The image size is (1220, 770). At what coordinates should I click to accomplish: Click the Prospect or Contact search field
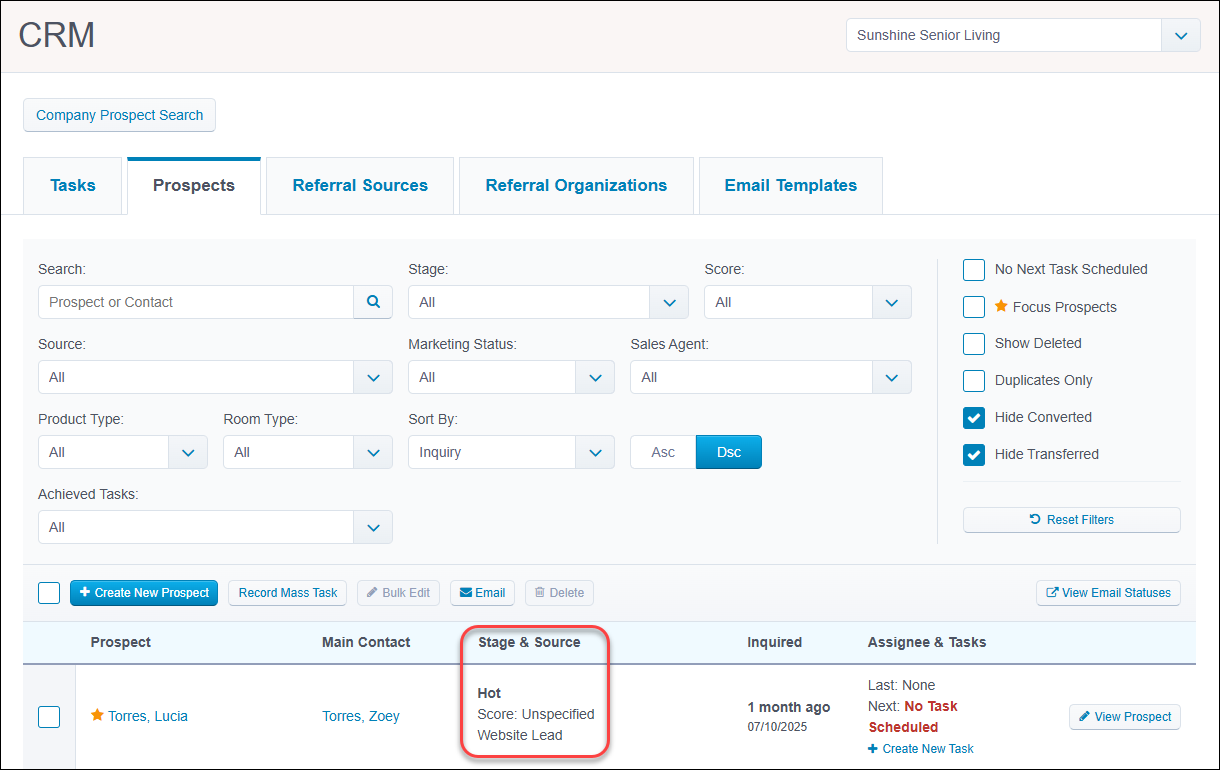[196, 302]
